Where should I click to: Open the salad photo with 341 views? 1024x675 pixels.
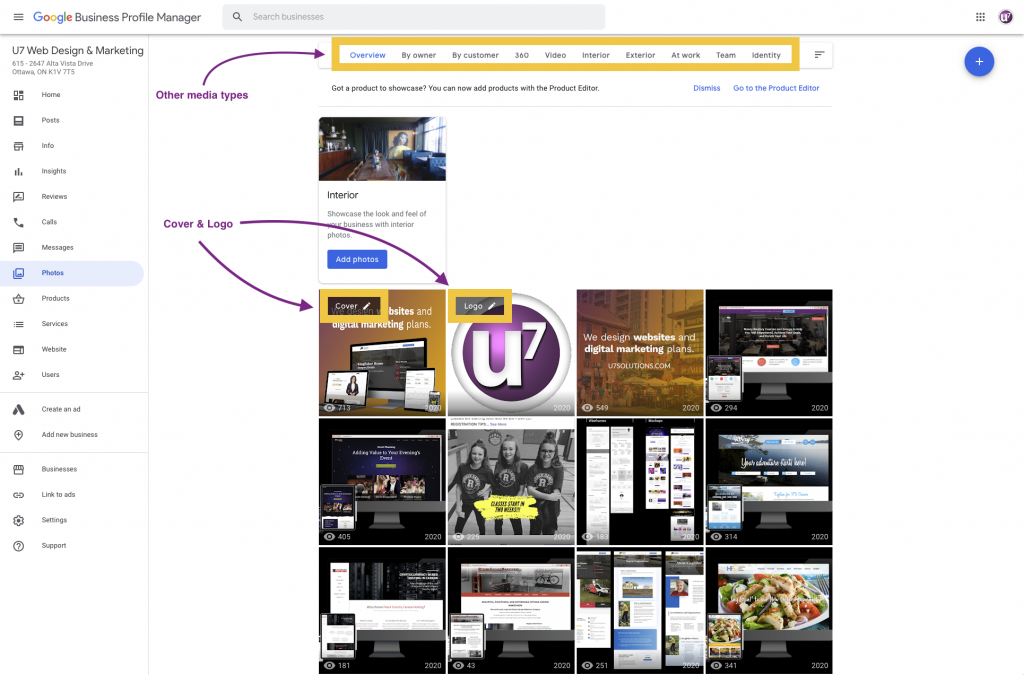pyautogui.click(x=769, y=610)
